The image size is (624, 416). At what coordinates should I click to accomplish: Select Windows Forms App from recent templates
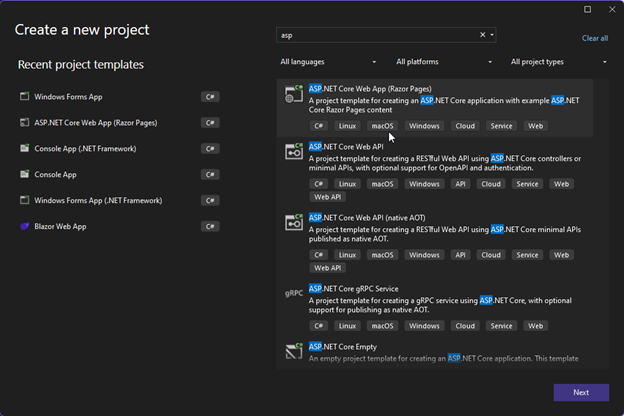pos(68,97)
